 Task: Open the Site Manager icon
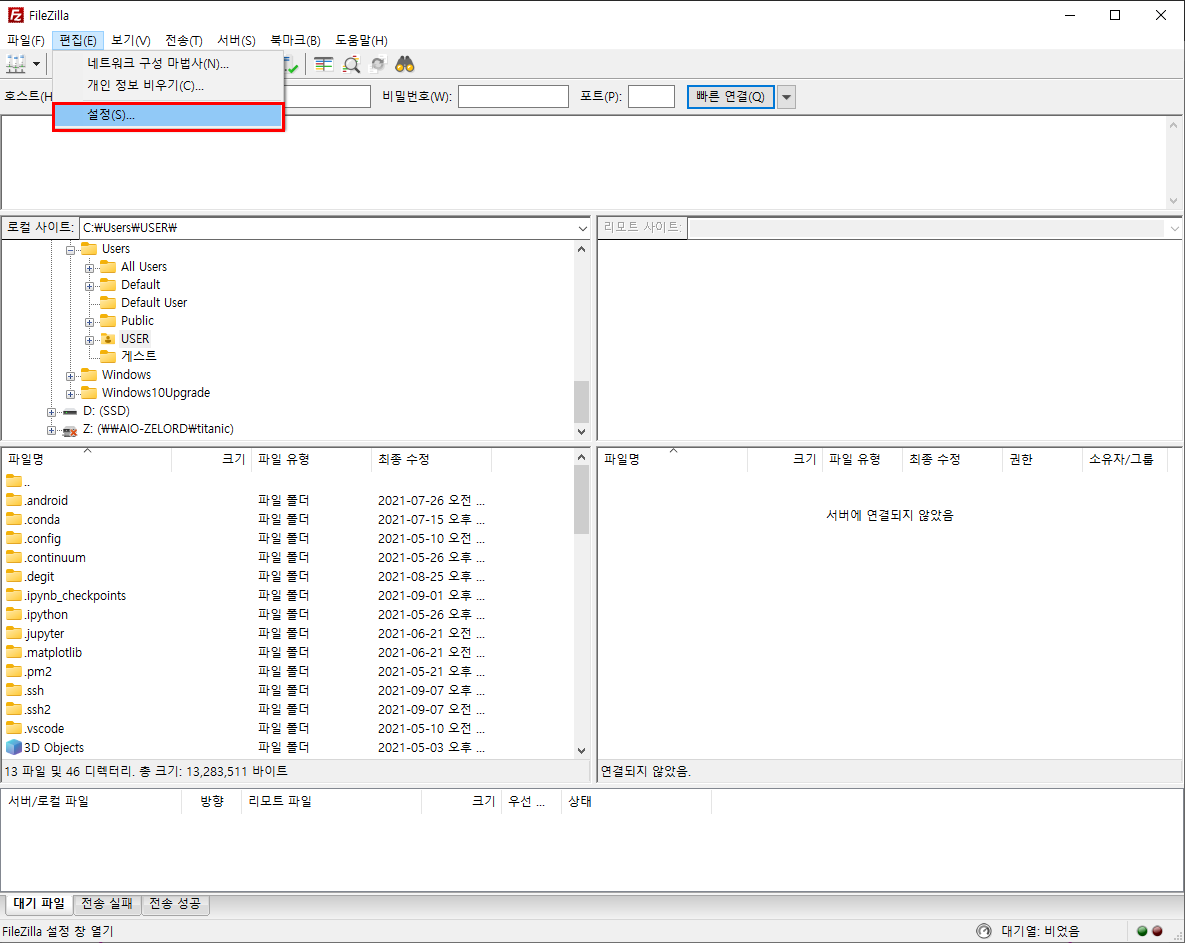click(x=15, y=64)
